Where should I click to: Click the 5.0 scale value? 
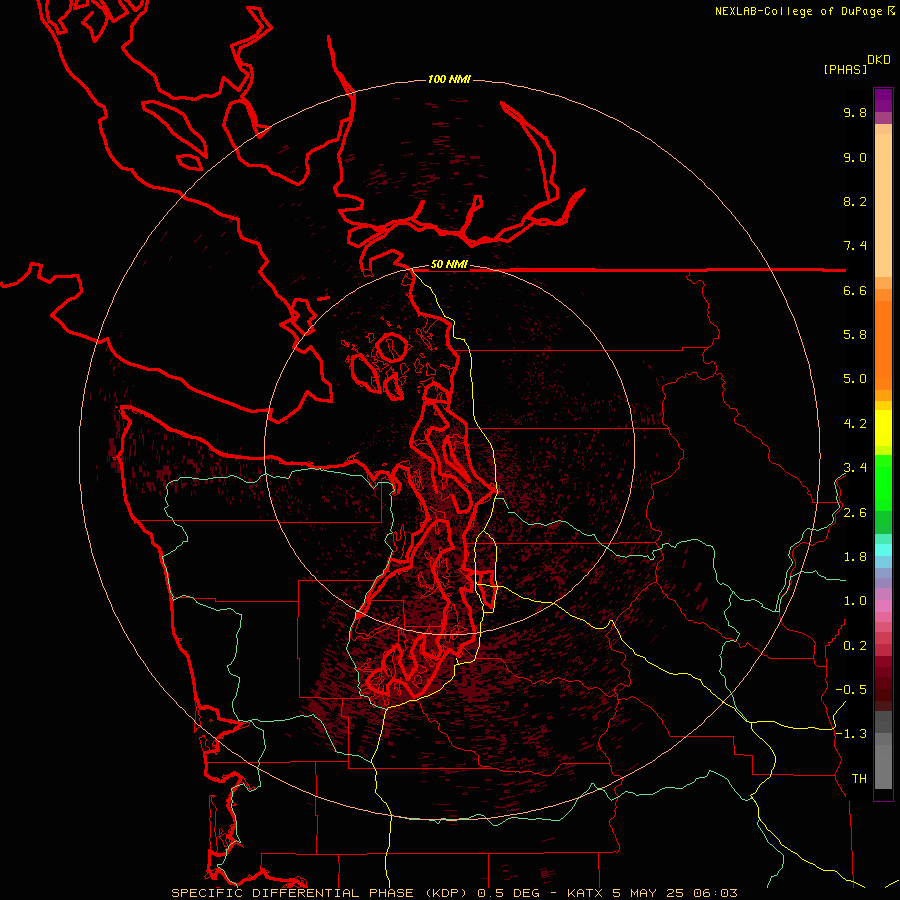[x=855, y=379]
